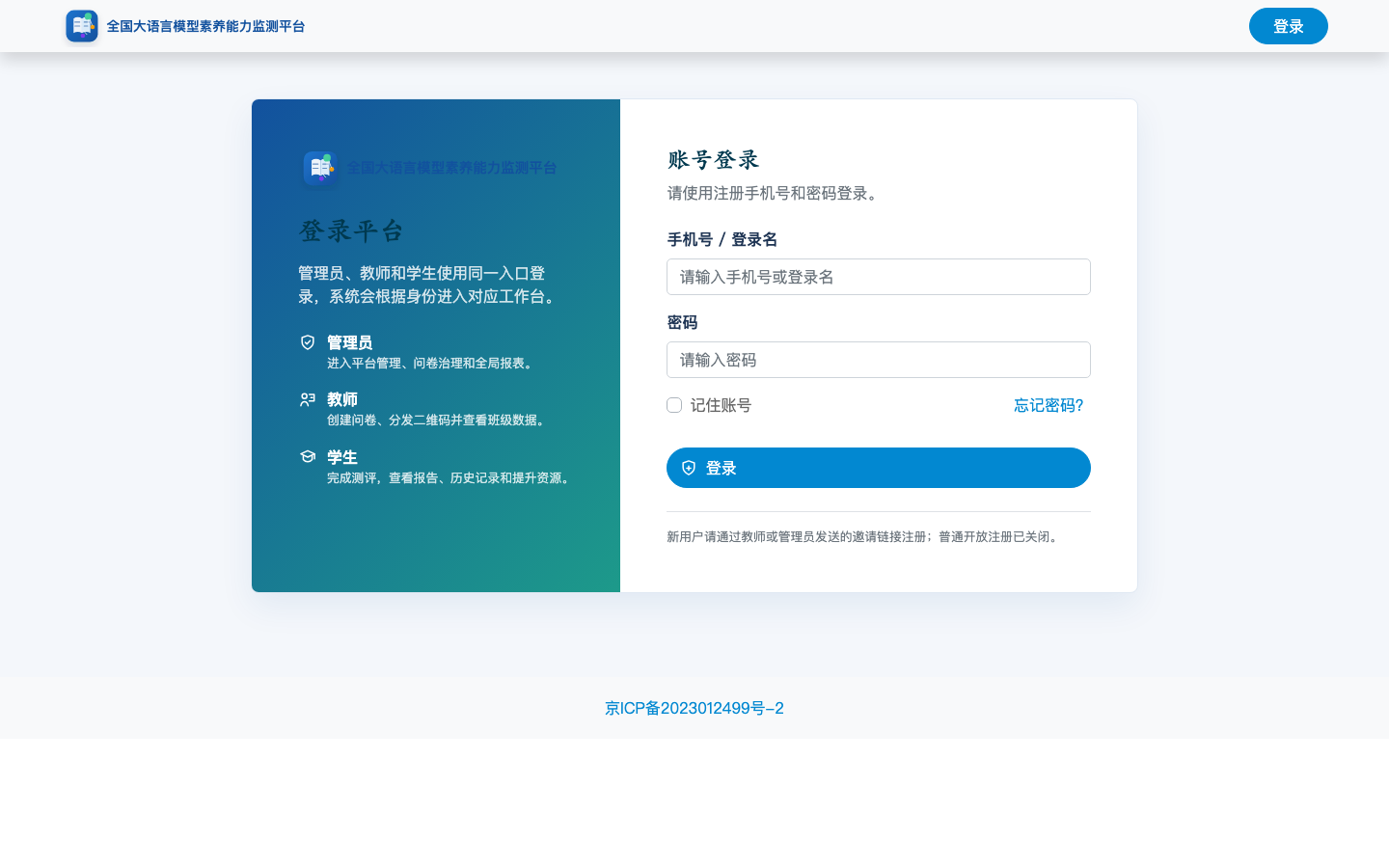Click the 教师 role label

(x=342, y=399)
